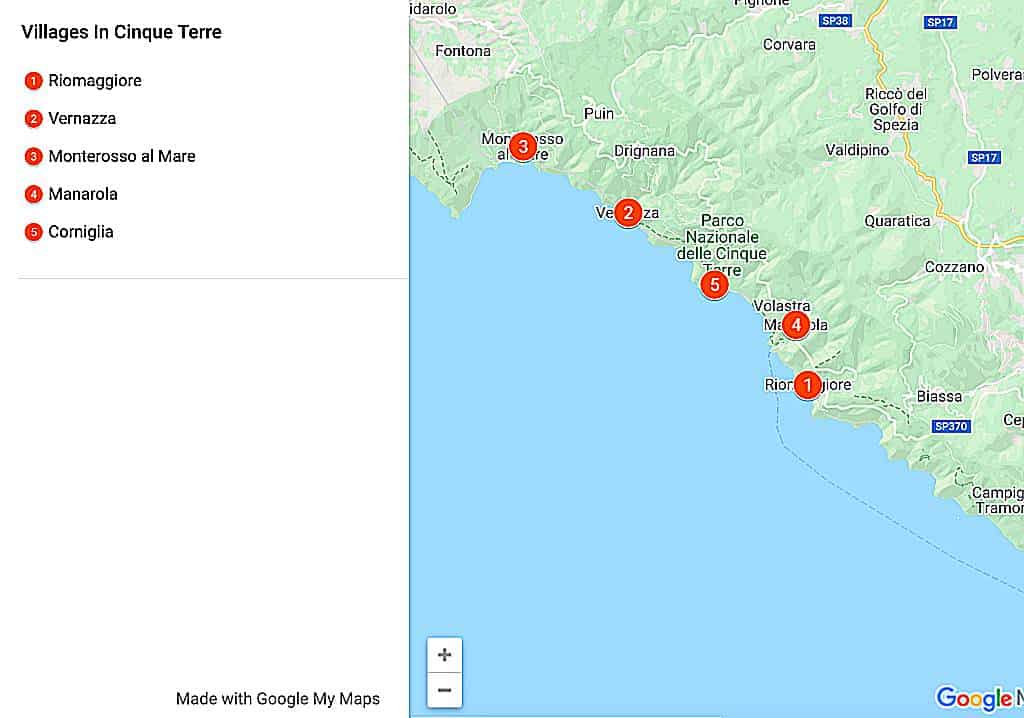Zoom out with the minus button

pos(444,690)
